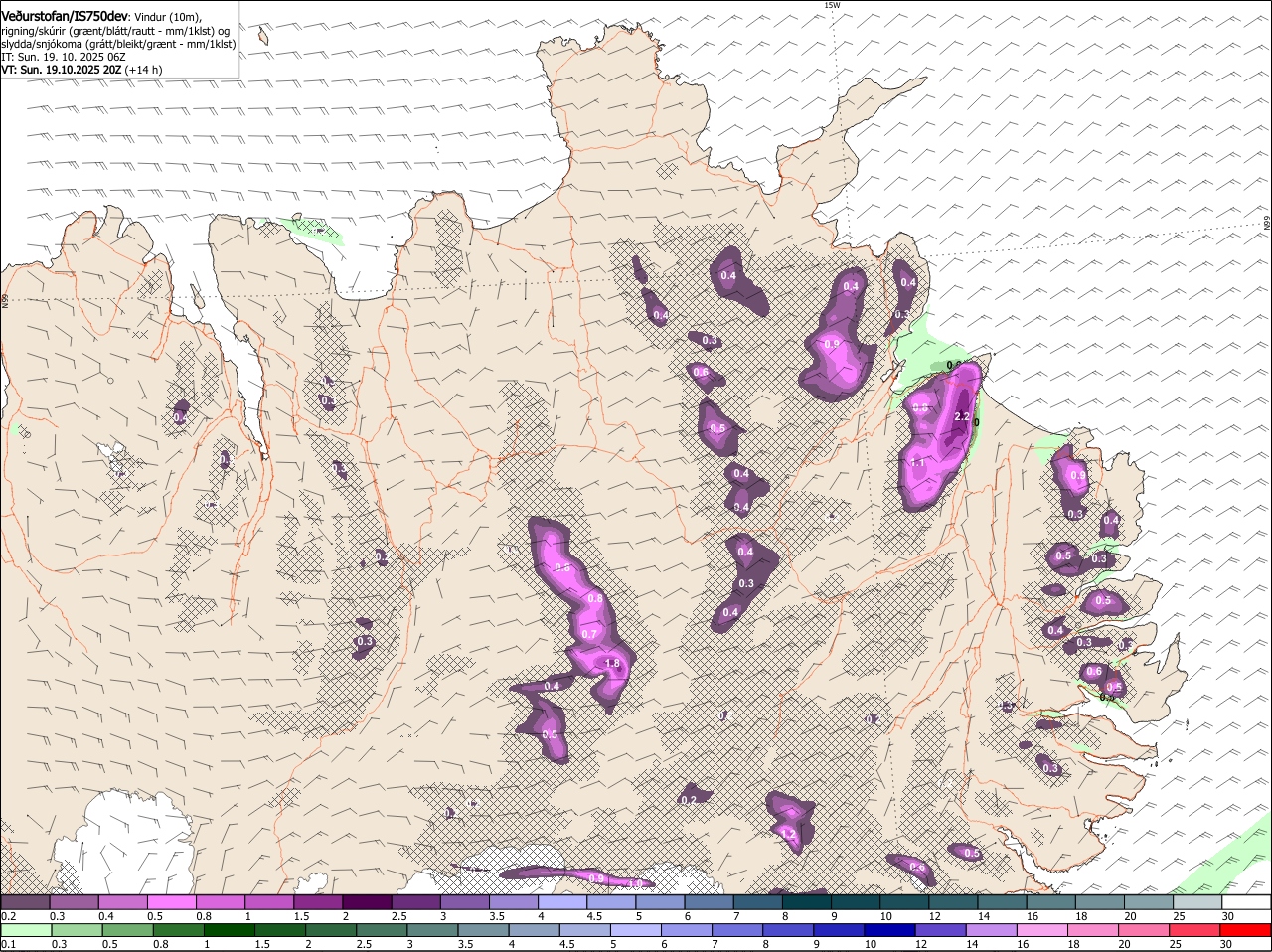Select the darkest purple 2 snow-scale swatch
Screen dimensions: 1272x952
pos(367,902)
